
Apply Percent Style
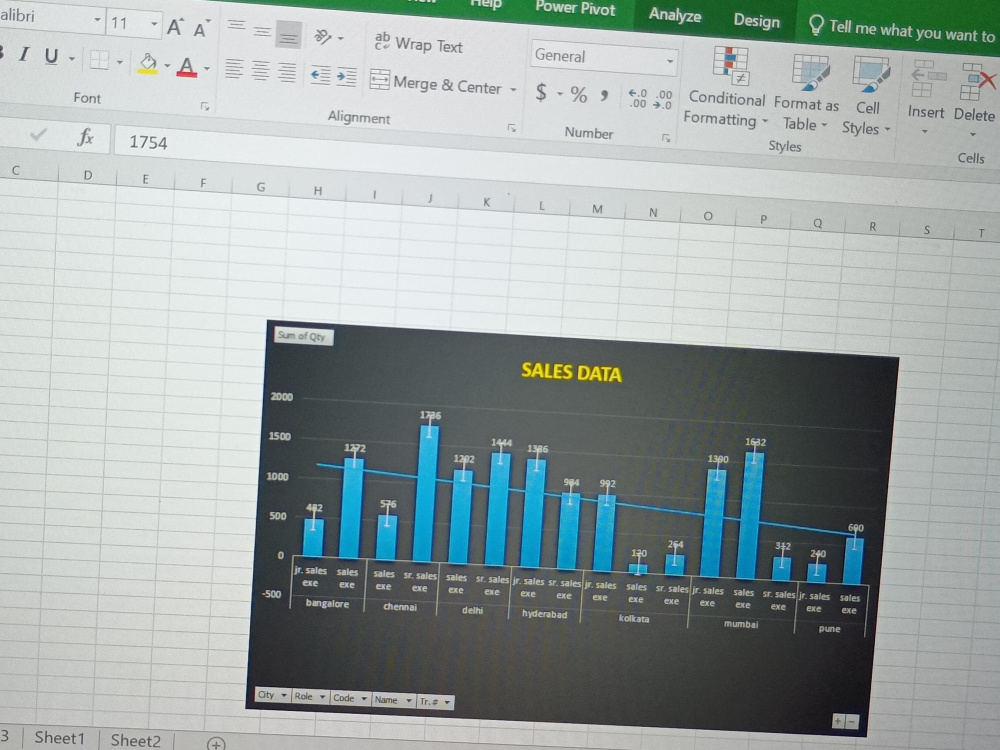[x=578, y=95]
